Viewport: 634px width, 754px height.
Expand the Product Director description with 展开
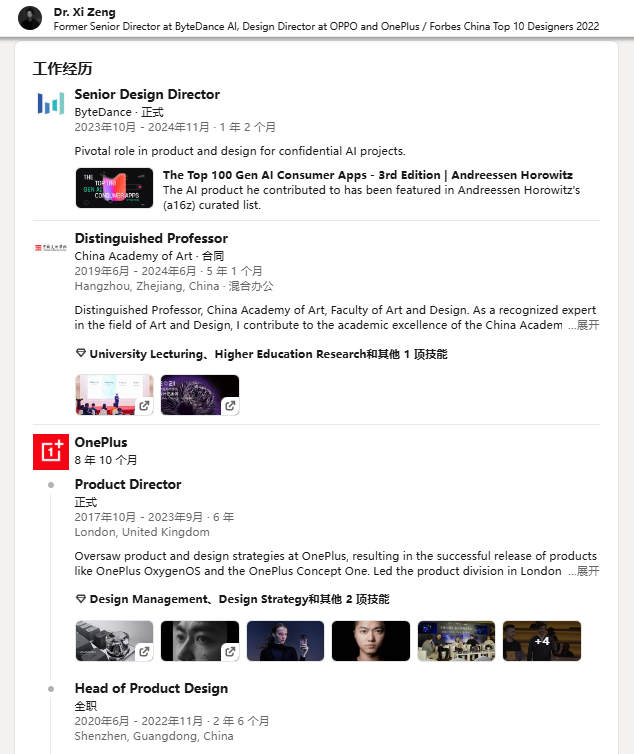tap(583, 571)
